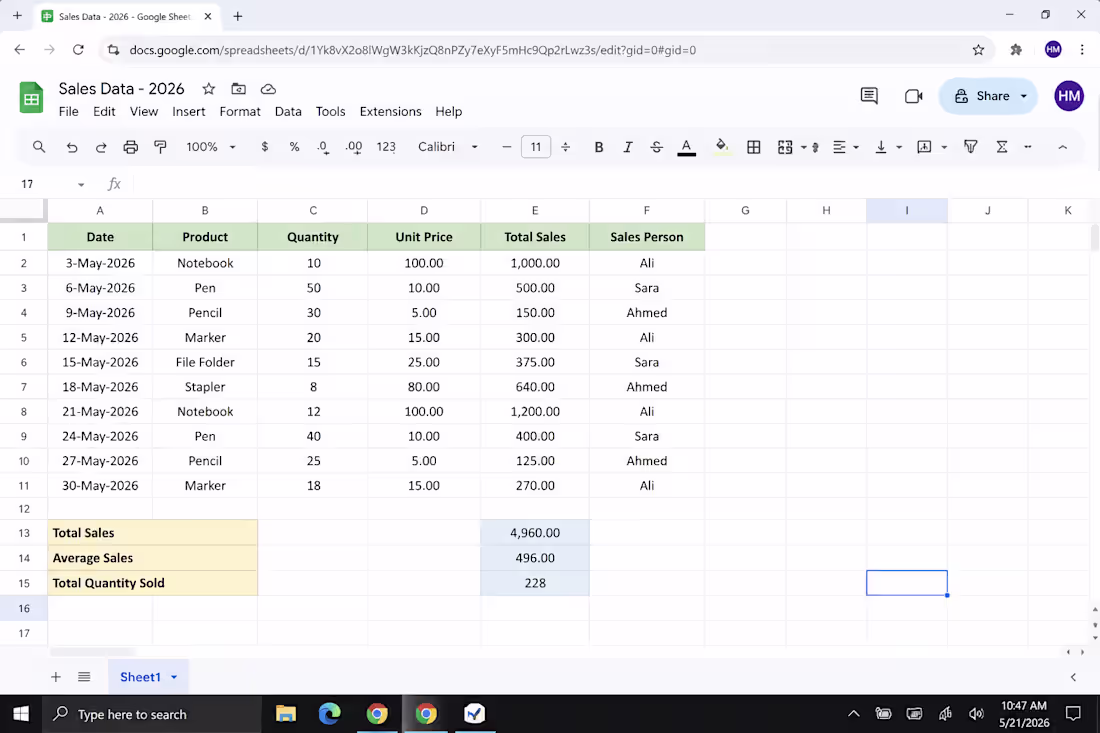Screen dimensions: 1100x733
Task: Move document using the folder icon
Action: (239, 89)
